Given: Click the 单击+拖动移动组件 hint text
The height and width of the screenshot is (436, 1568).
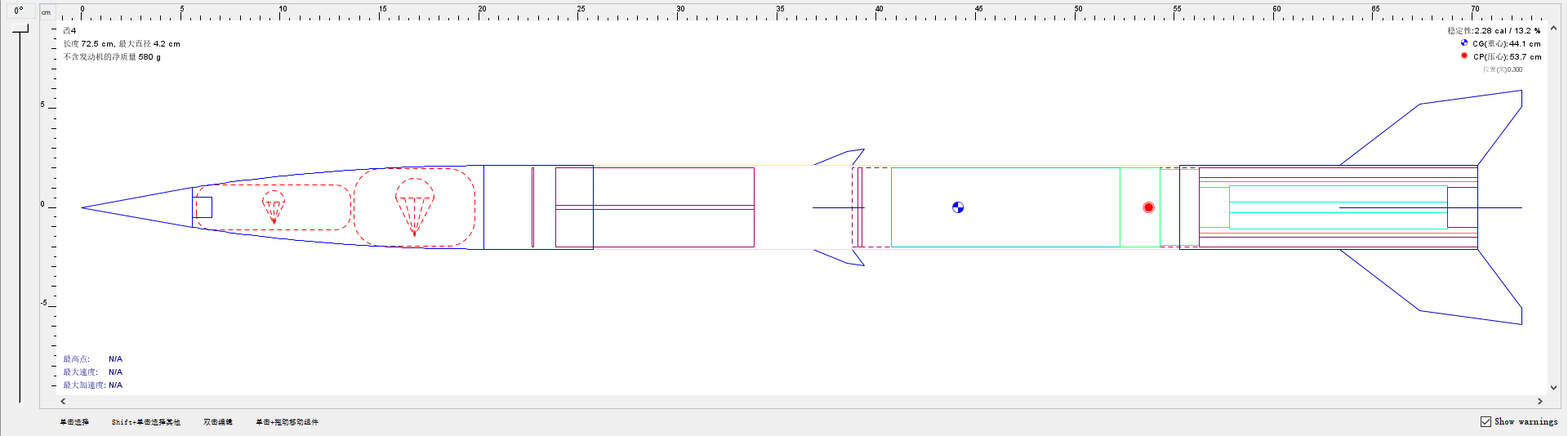Looking at the screenshot, I should [x=287, y=422].
